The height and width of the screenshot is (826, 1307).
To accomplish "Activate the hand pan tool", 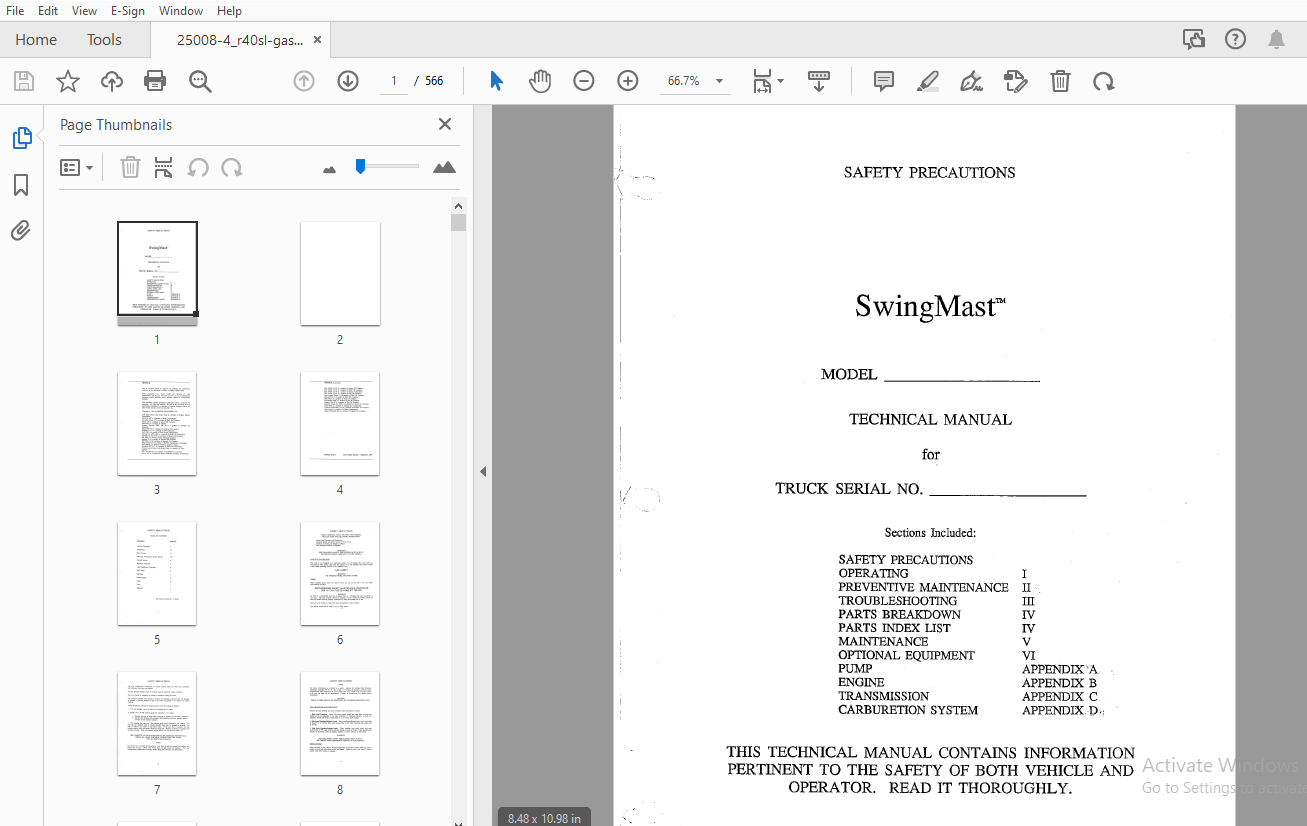I will tap(540, 81).
